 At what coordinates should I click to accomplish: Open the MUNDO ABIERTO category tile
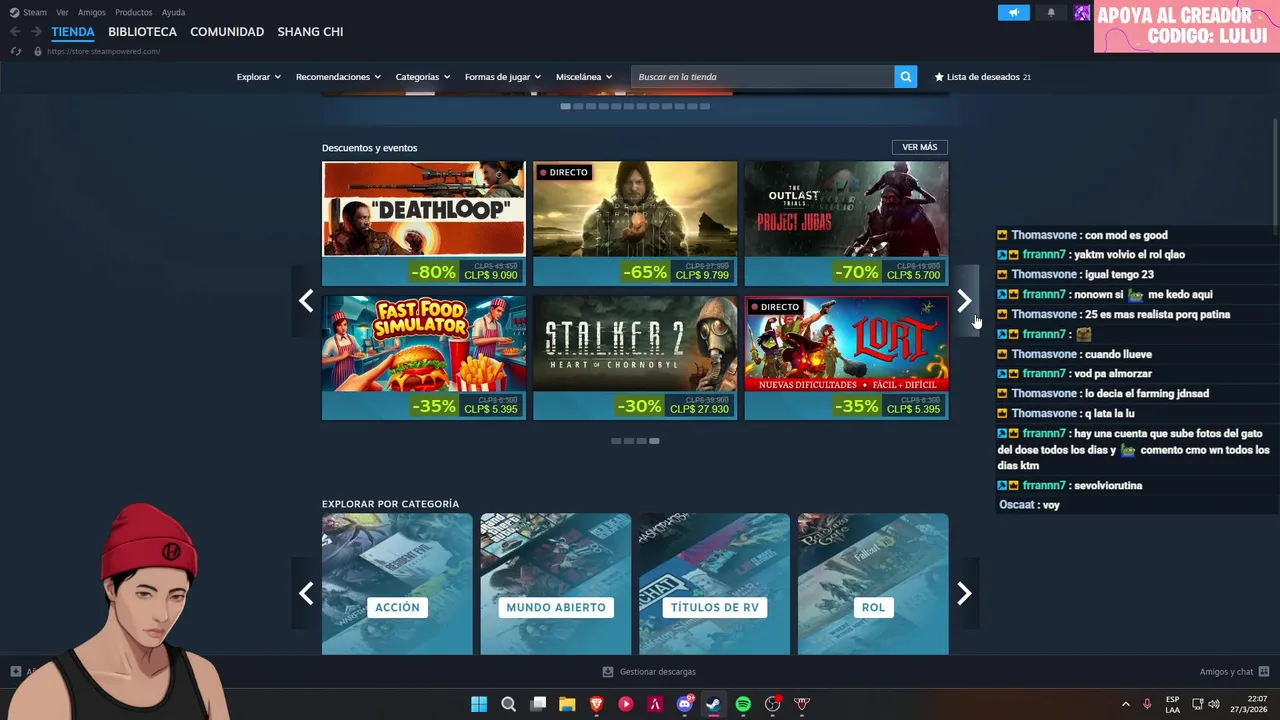pyautogui.click(x=556, y=585)
